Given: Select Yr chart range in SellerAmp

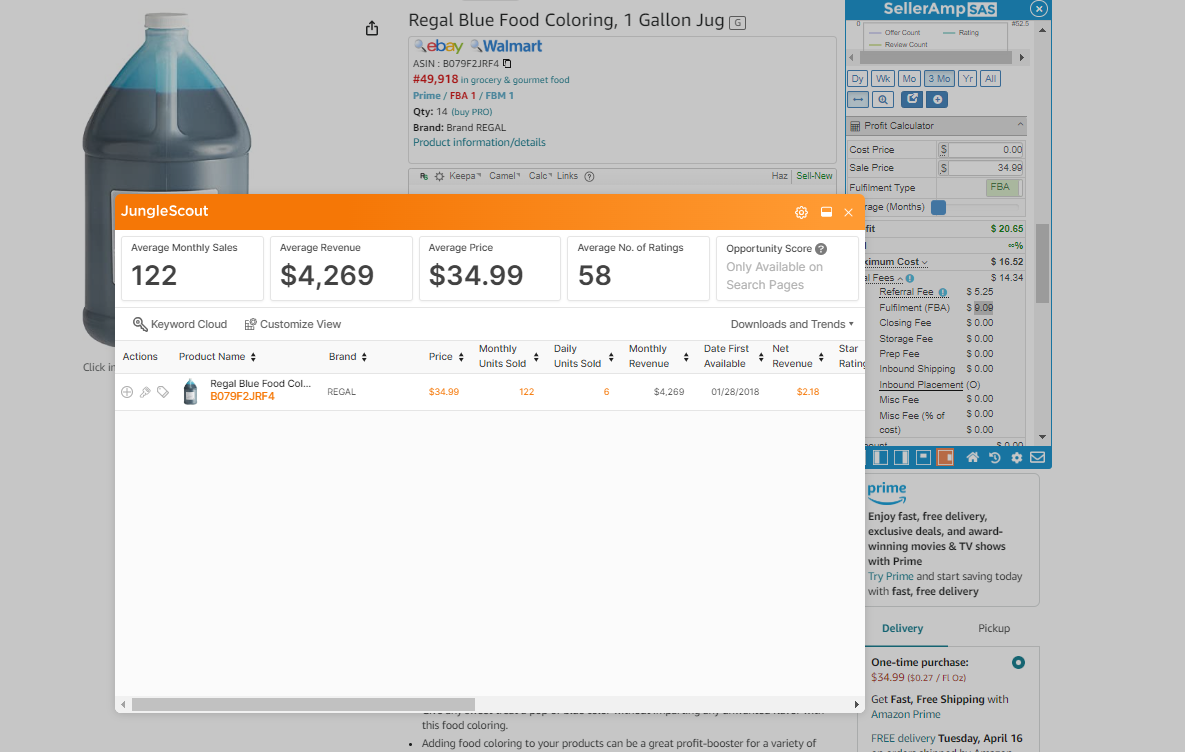Looking at the screenshot, I should 967,79.
